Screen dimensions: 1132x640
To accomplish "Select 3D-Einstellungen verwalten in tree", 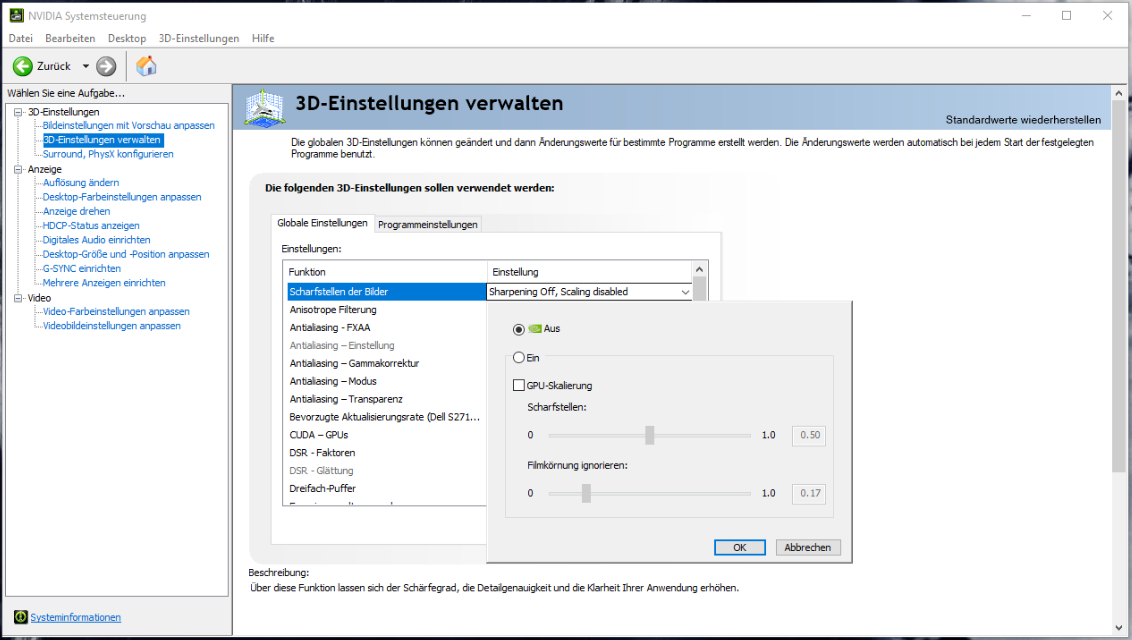I will pos(102,140).
